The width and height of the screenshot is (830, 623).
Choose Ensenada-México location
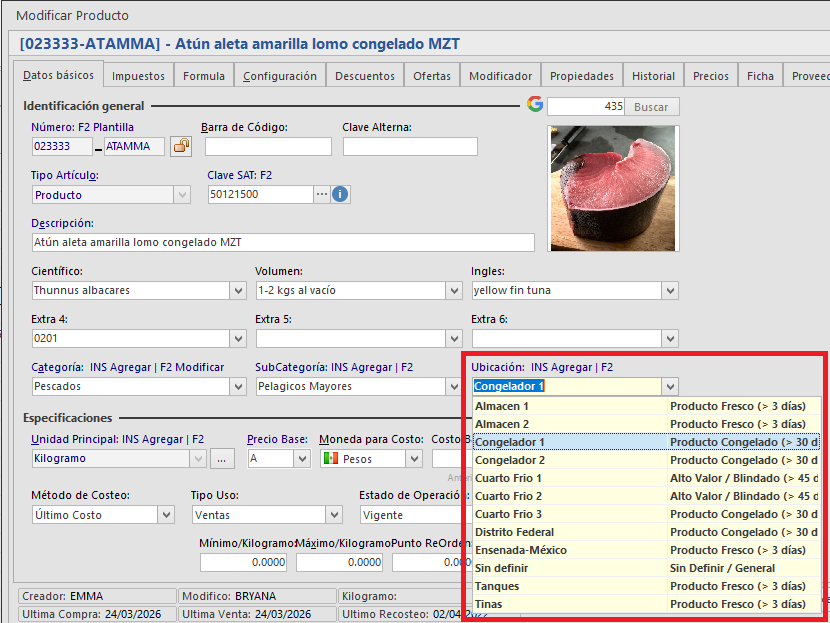tap(646, 550)
